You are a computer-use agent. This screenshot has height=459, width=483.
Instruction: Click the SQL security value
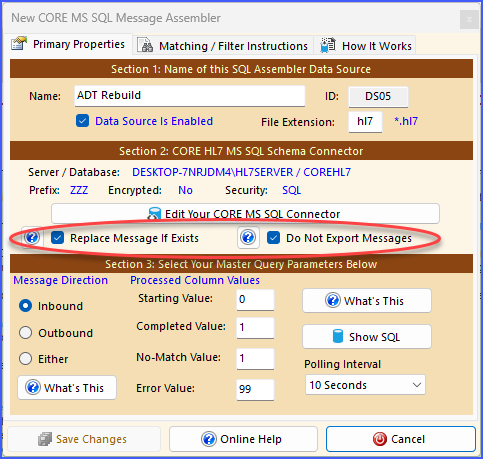pyautogui.click(x=292, y=190)
